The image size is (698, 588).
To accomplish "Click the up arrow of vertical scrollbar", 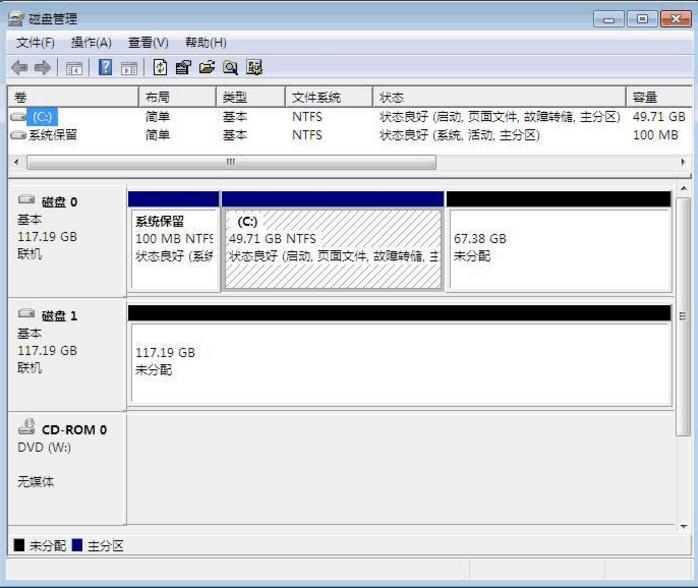I will [683, 189].
